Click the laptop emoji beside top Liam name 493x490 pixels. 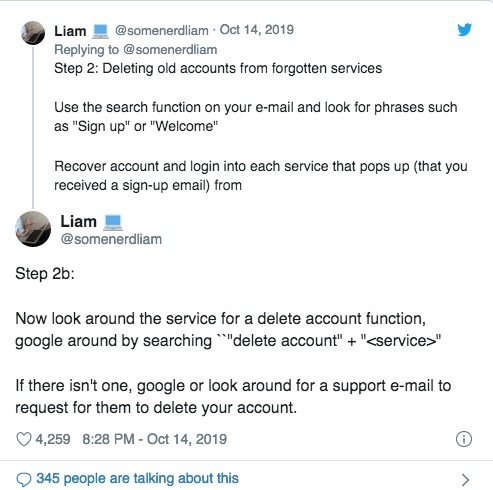point(100,31)
